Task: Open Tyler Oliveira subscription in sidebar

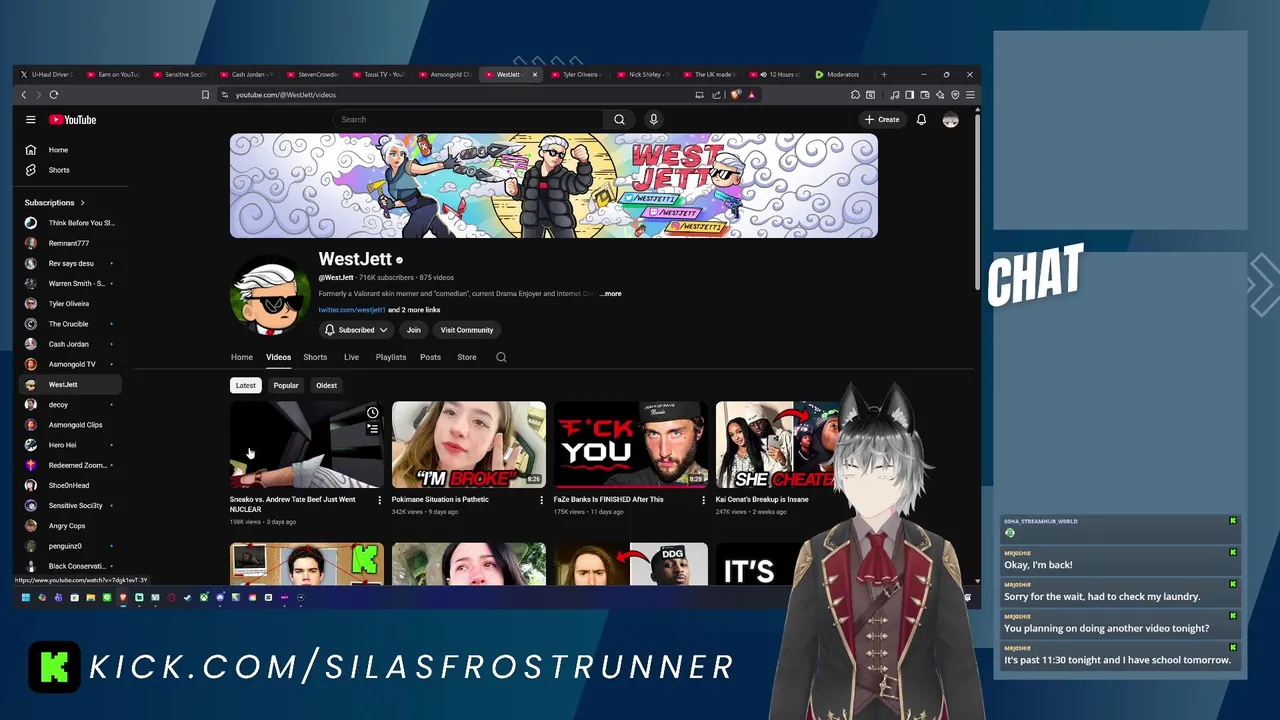Action: 70,303
